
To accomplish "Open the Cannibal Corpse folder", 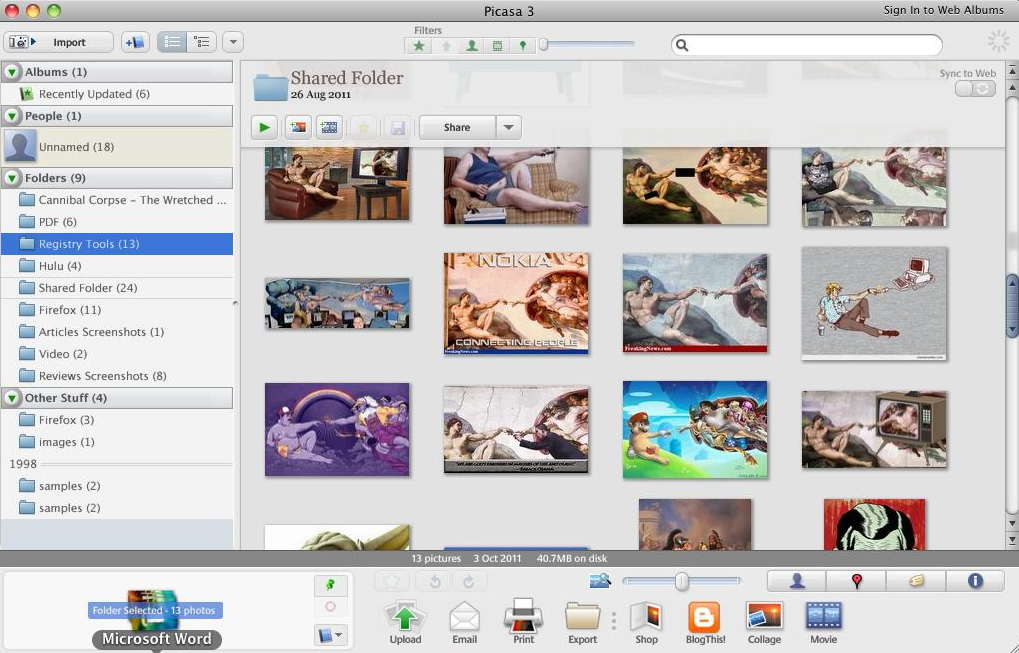I will point(117,200).
